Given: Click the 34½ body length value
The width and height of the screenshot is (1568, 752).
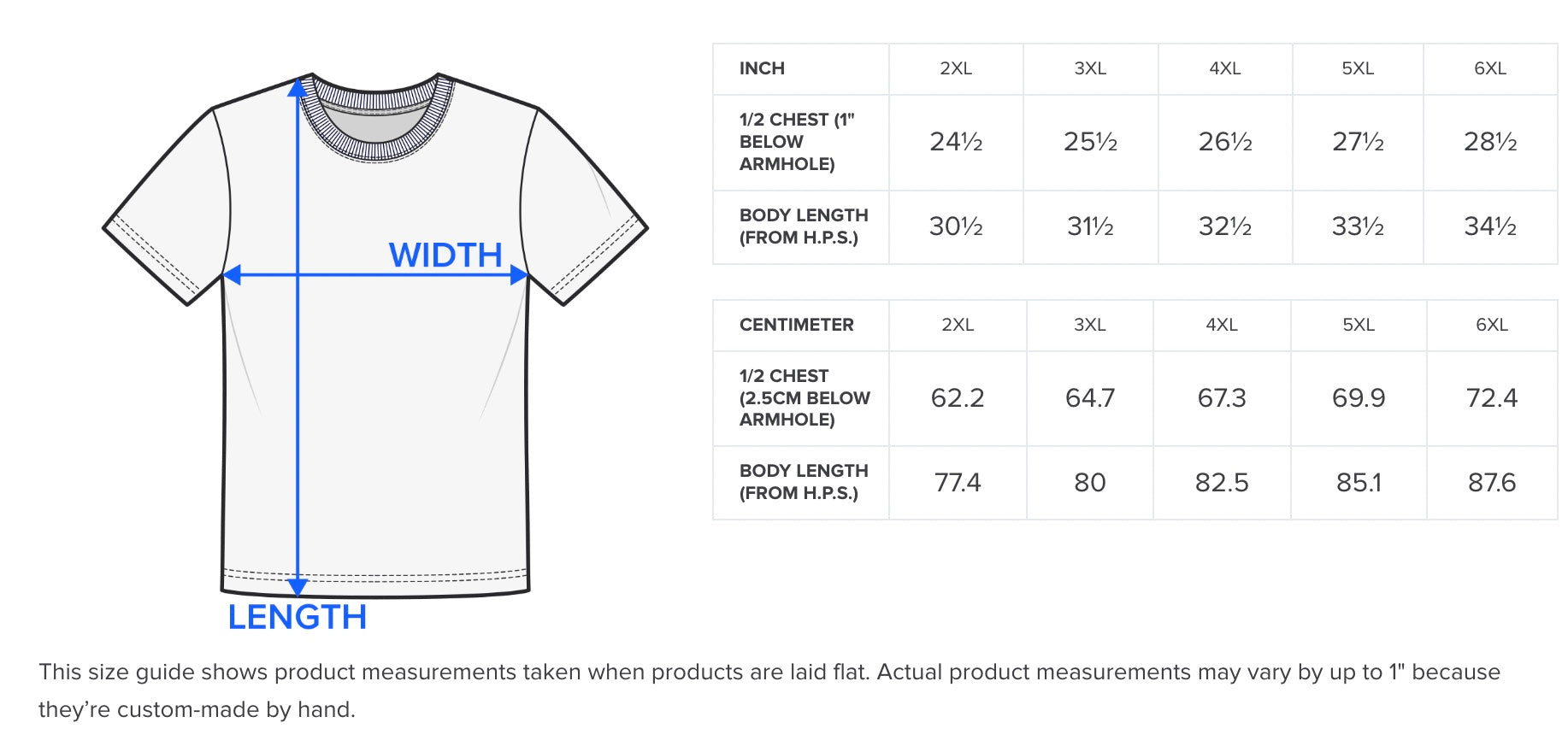Looking at the screenshot, I should click(1489, 226).
